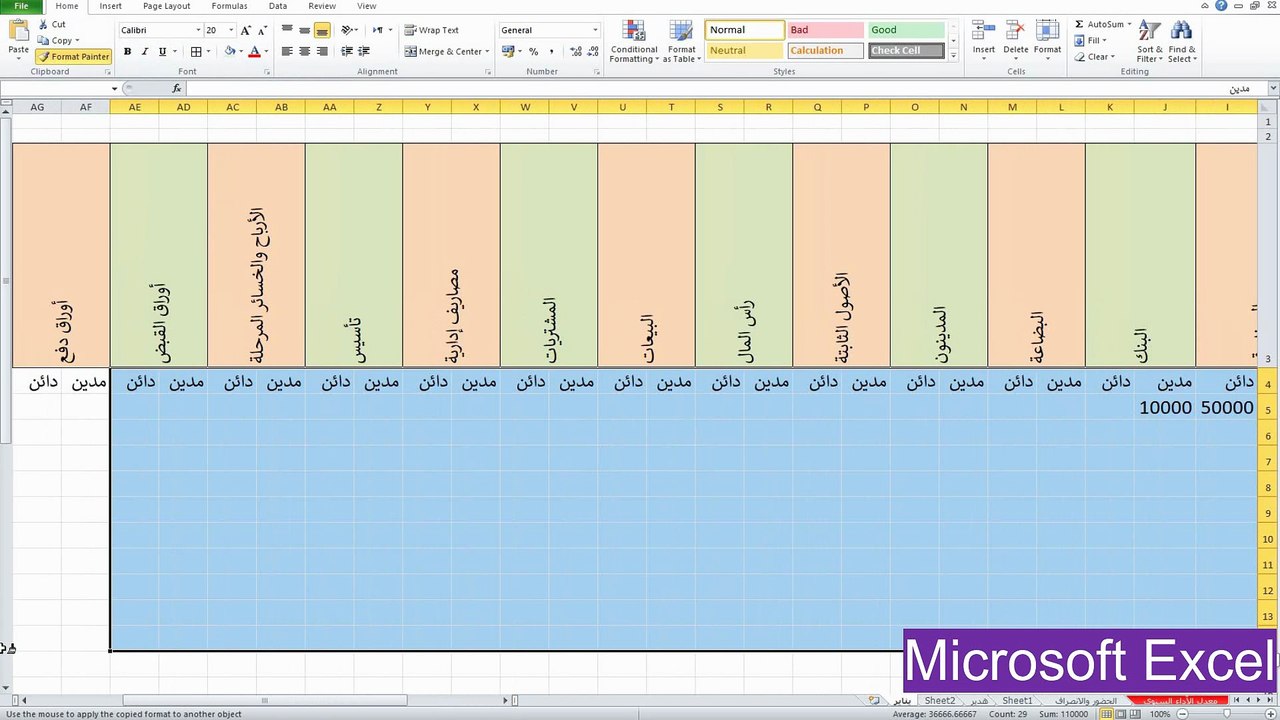This screenshot has height=720, width=1280.
Task: Switch to the Insert ribbon tab
Action: [111, 6]
